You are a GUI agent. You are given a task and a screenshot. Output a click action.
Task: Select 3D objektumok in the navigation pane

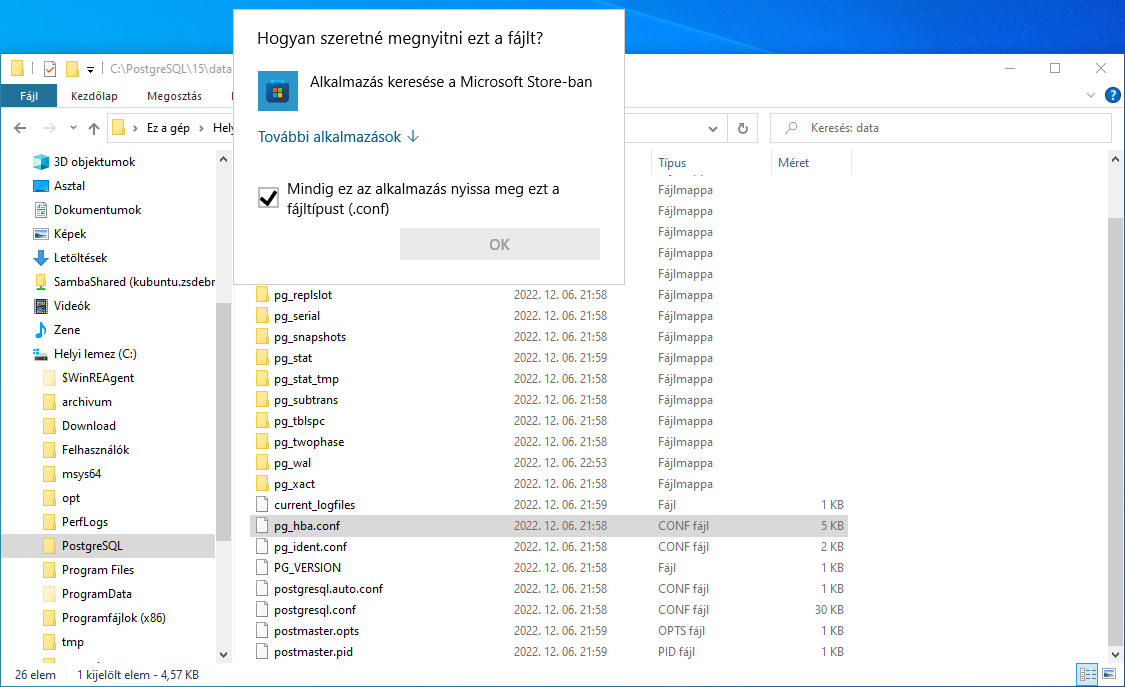tap(94, 162)
